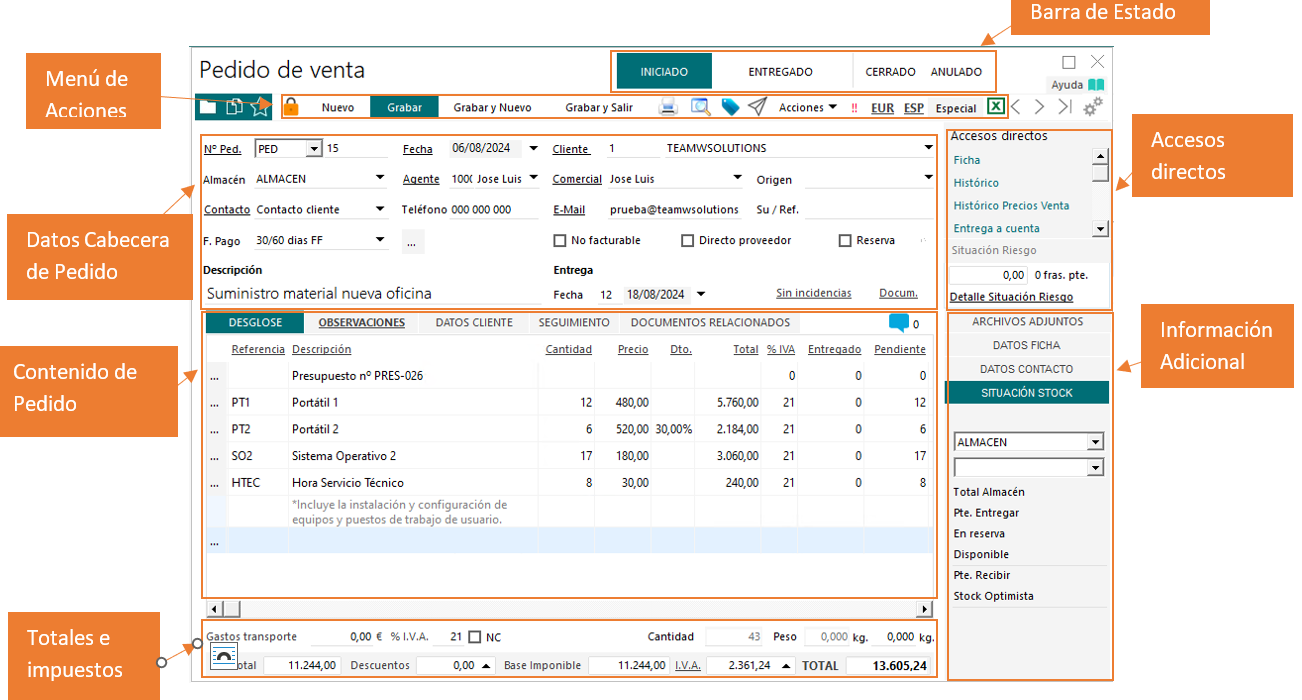Open the Seguimiento tab

pos(574,323)
